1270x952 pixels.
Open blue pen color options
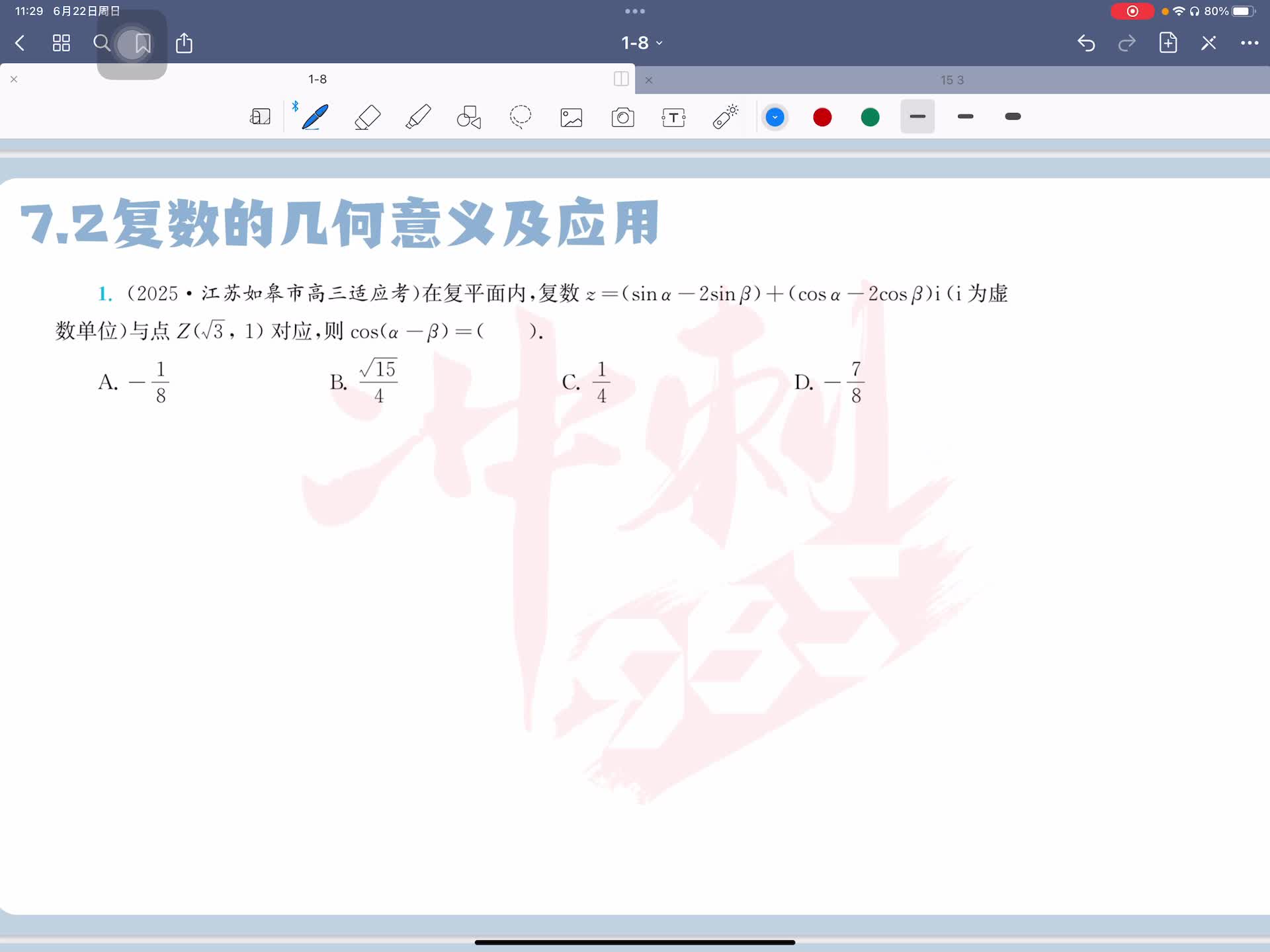[x=775, y=117]
